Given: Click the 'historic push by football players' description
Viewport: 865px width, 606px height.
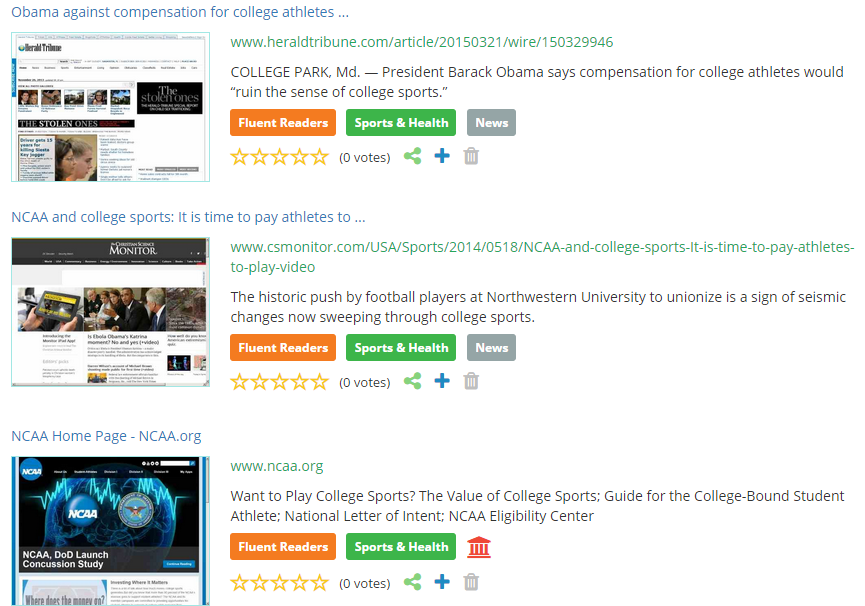Looking at the screenshot, I should pos(538,307).
